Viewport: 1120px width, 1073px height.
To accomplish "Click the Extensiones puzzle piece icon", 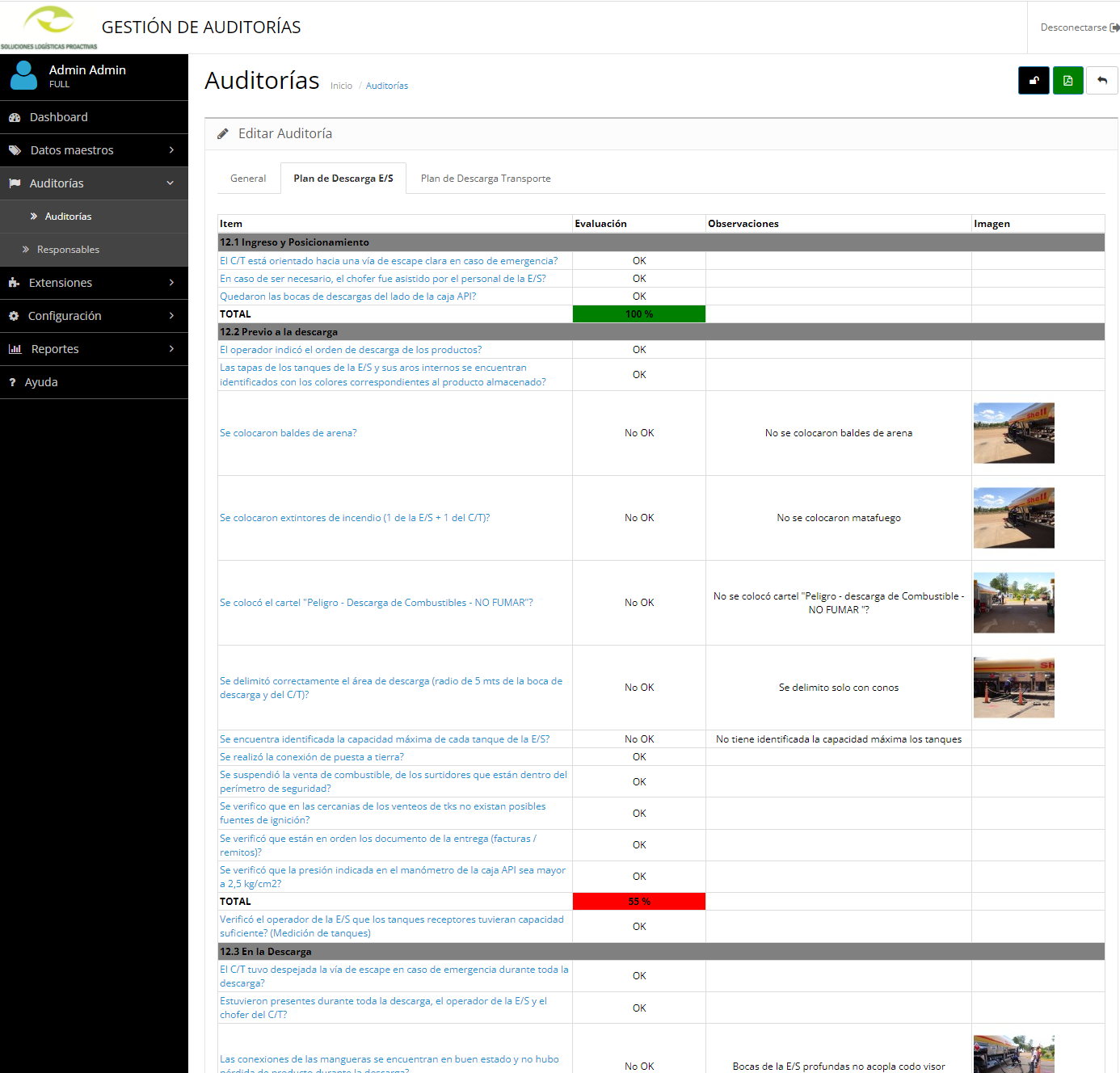I will pyautogui.click(x=14, y=283).
